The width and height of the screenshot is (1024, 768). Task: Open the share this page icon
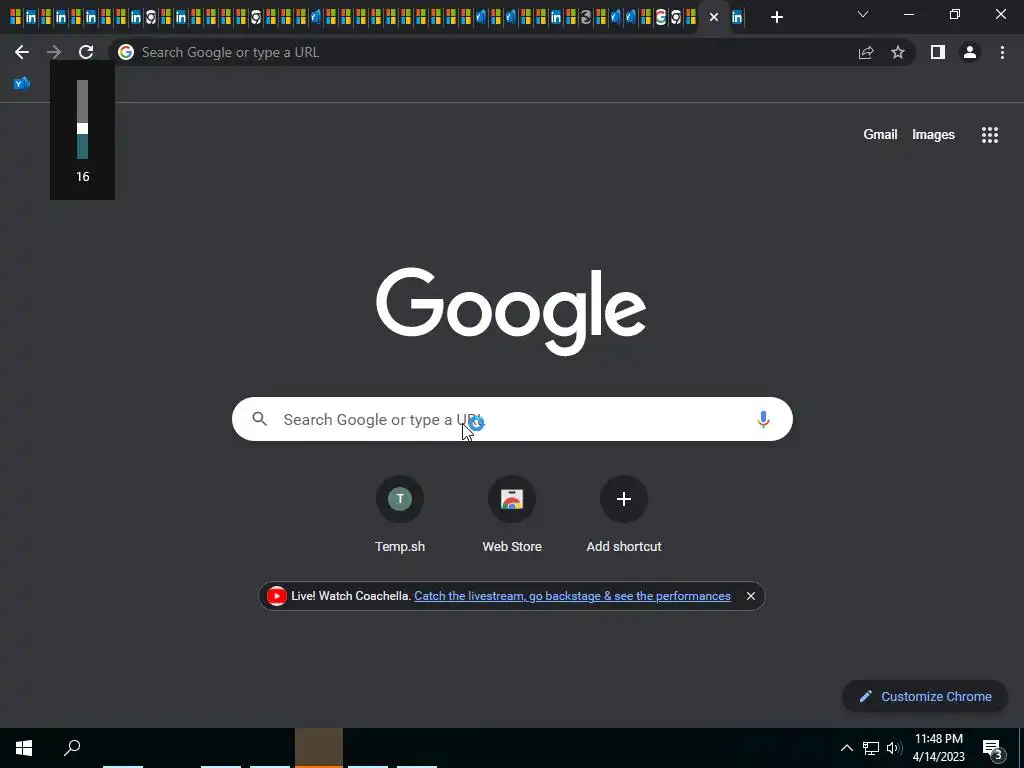coord(866,52)
